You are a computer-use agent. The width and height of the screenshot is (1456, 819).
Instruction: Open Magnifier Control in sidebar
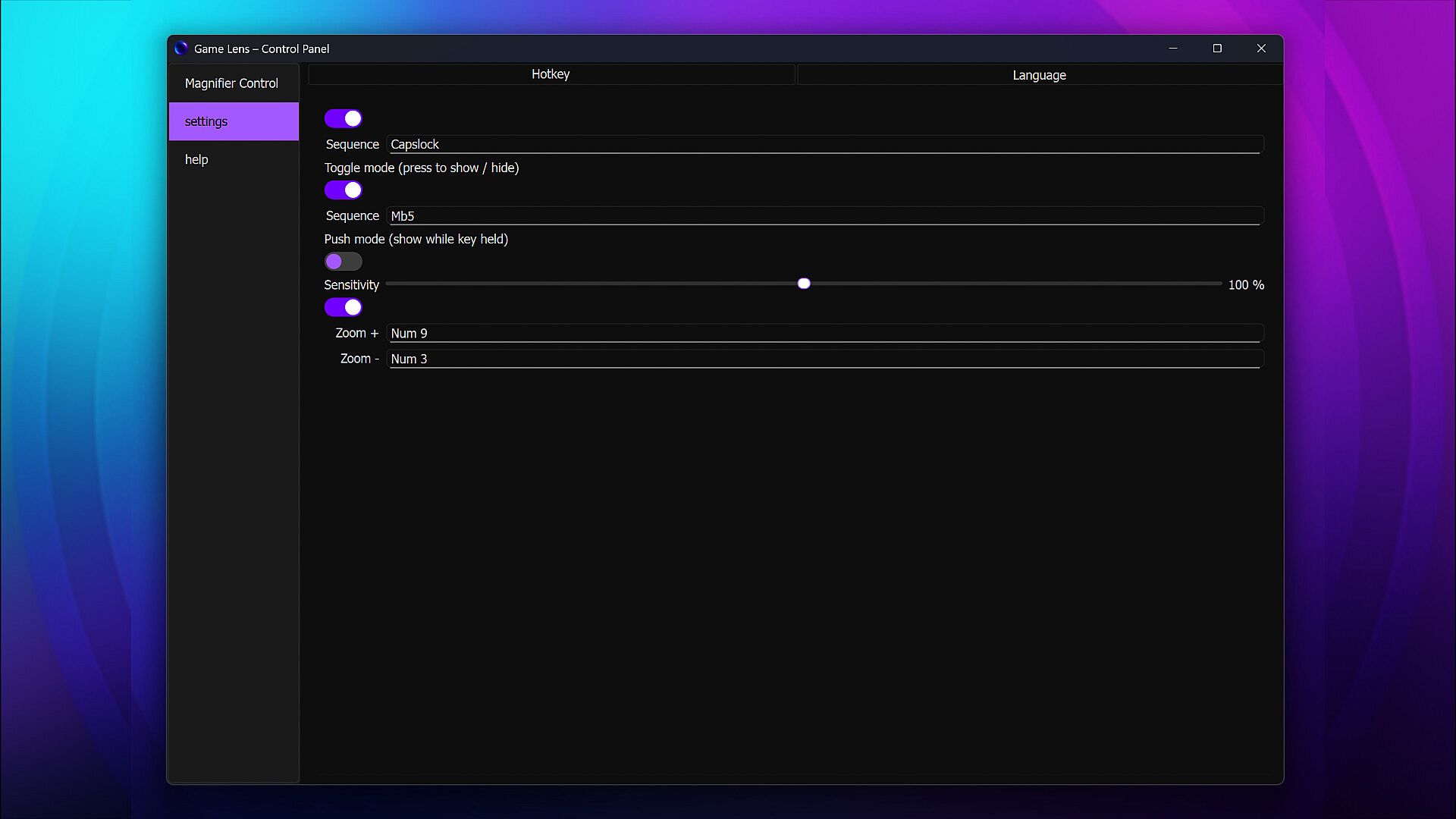click(232, 83)
